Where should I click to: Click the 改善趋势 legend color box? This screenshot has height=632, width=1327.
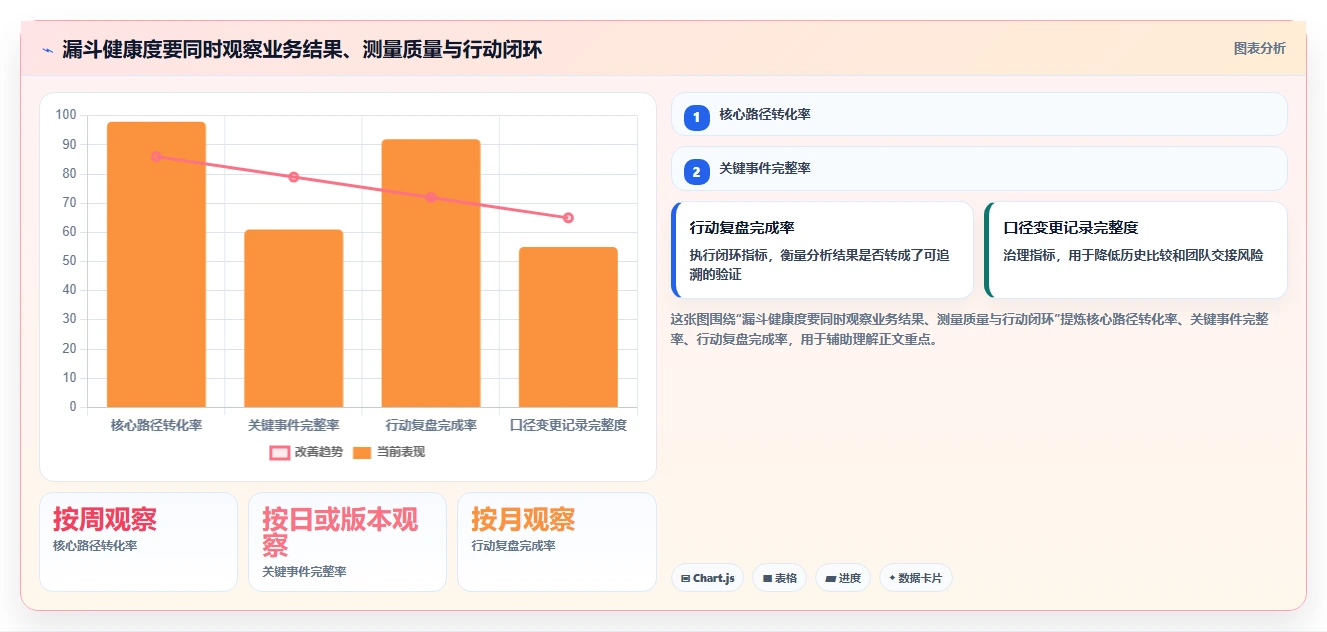[x=280, y=453]
